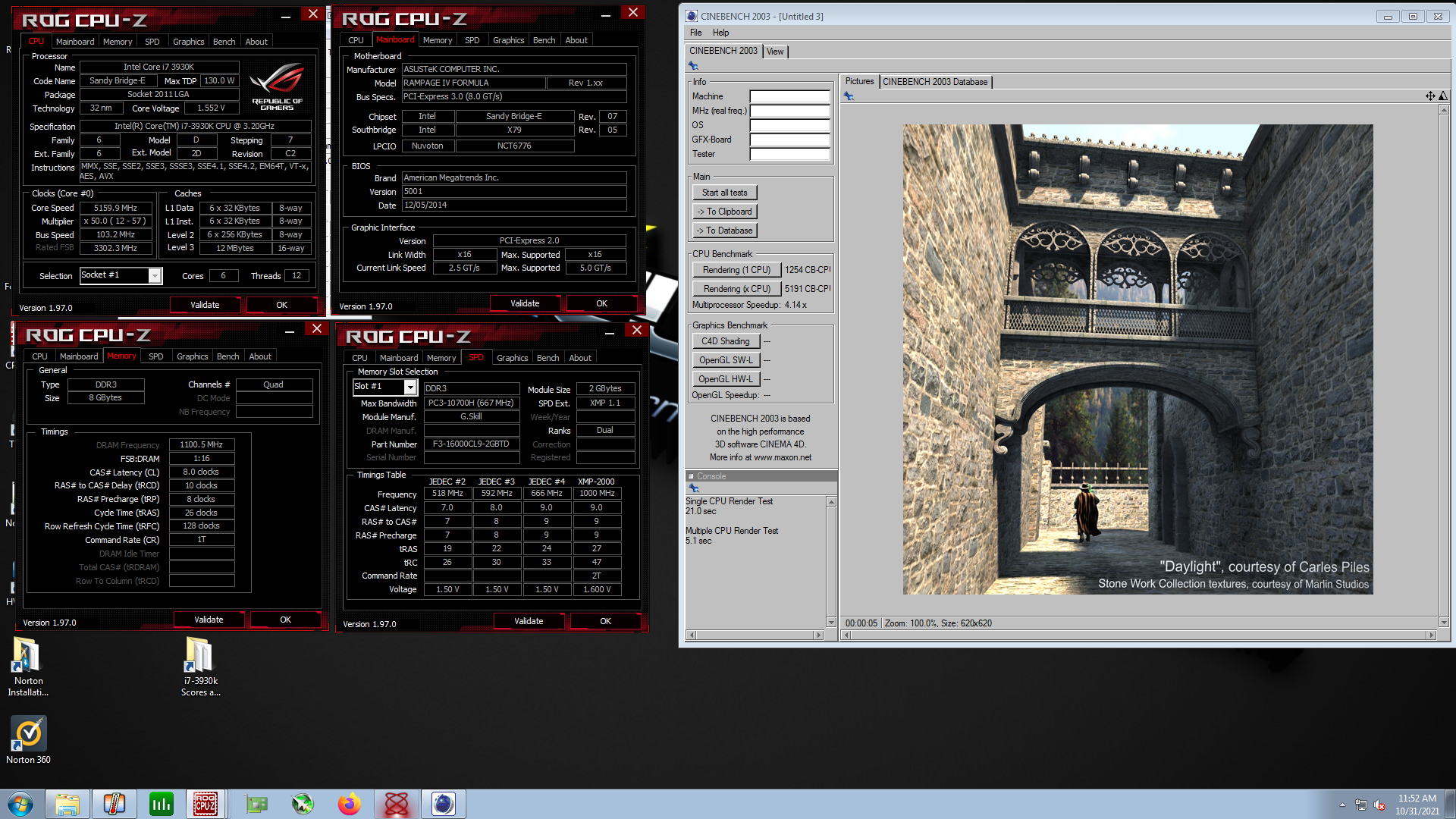Click the console vertical scrollbar down arrow

pos(831,623)
